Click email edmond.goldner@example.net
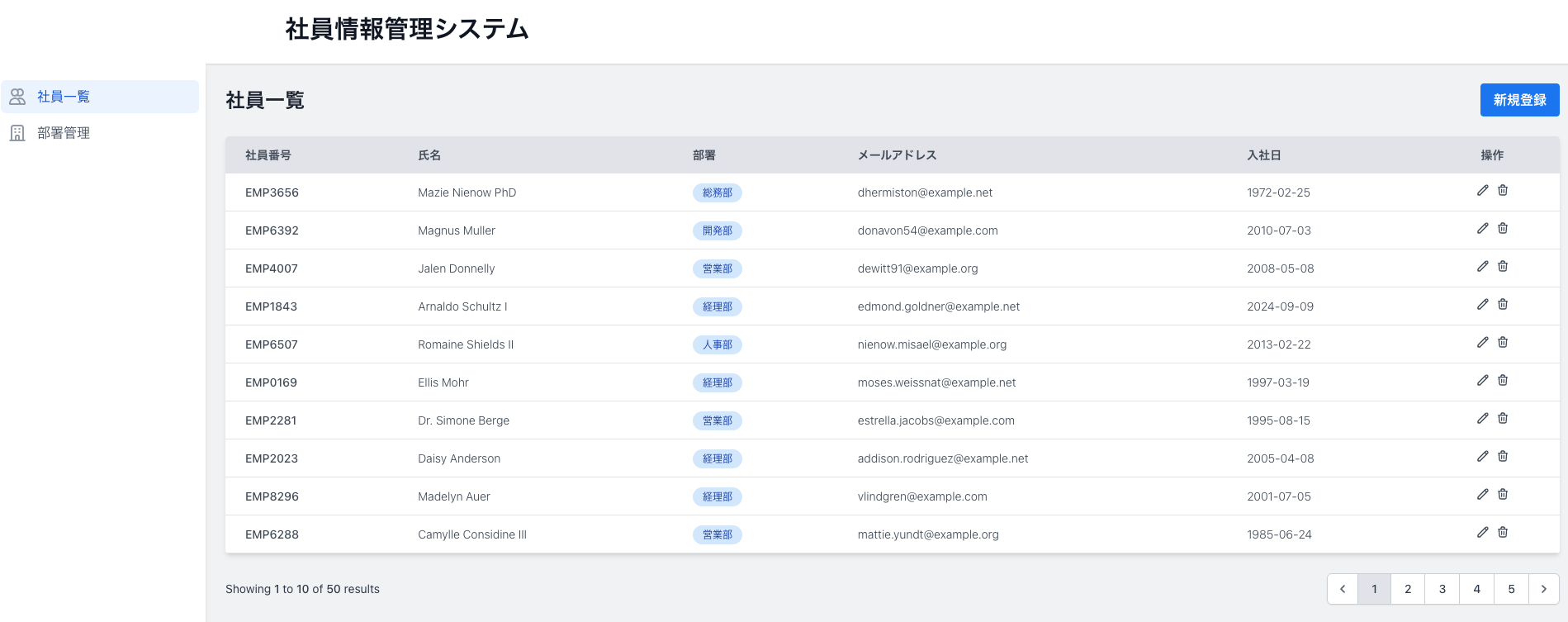Screen dimensions: 1568x622 pos(939,306)
